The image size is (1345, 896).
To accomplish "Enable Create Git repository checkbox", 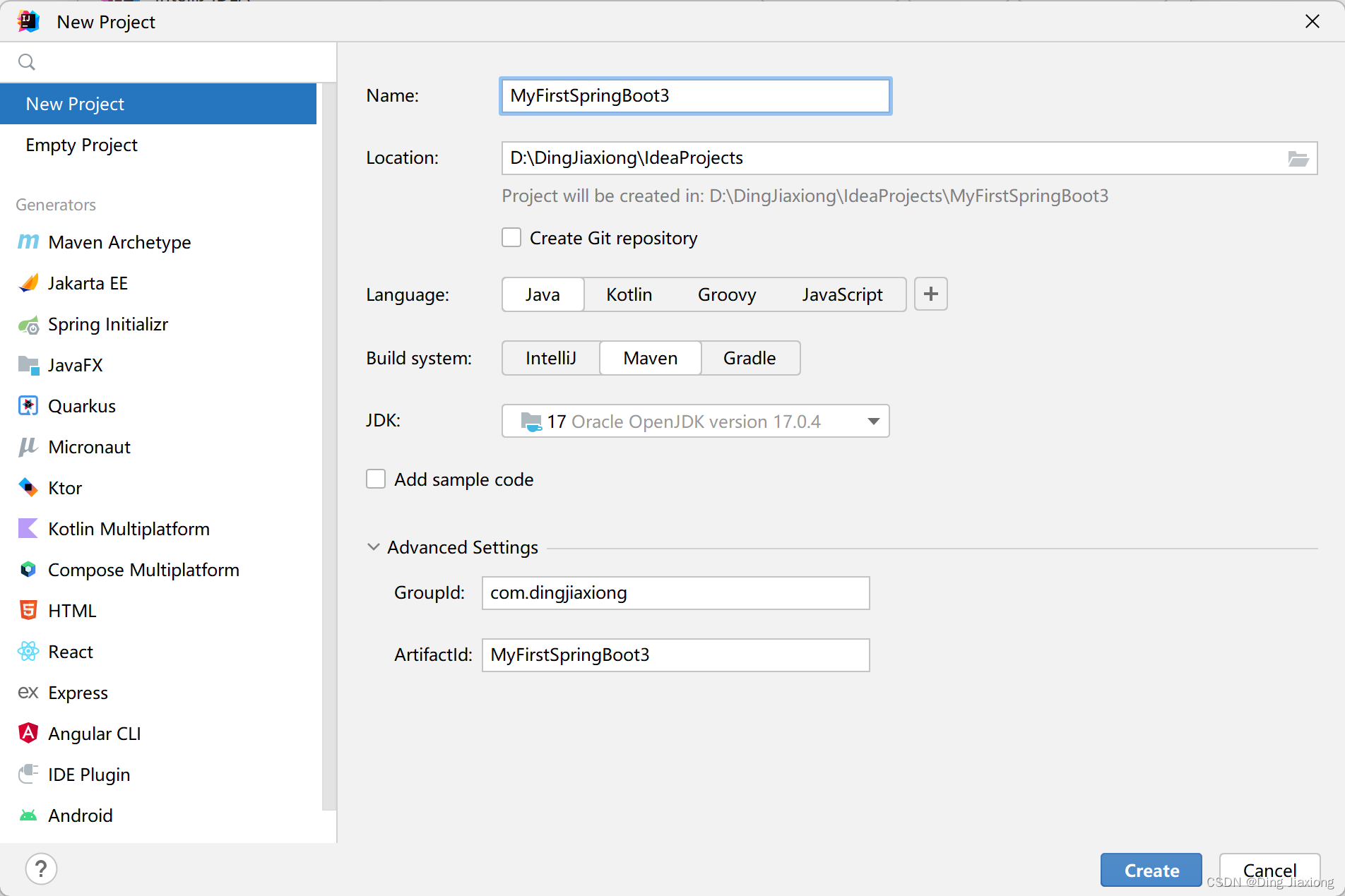I will pyautogui.click(x=511, y=238).
